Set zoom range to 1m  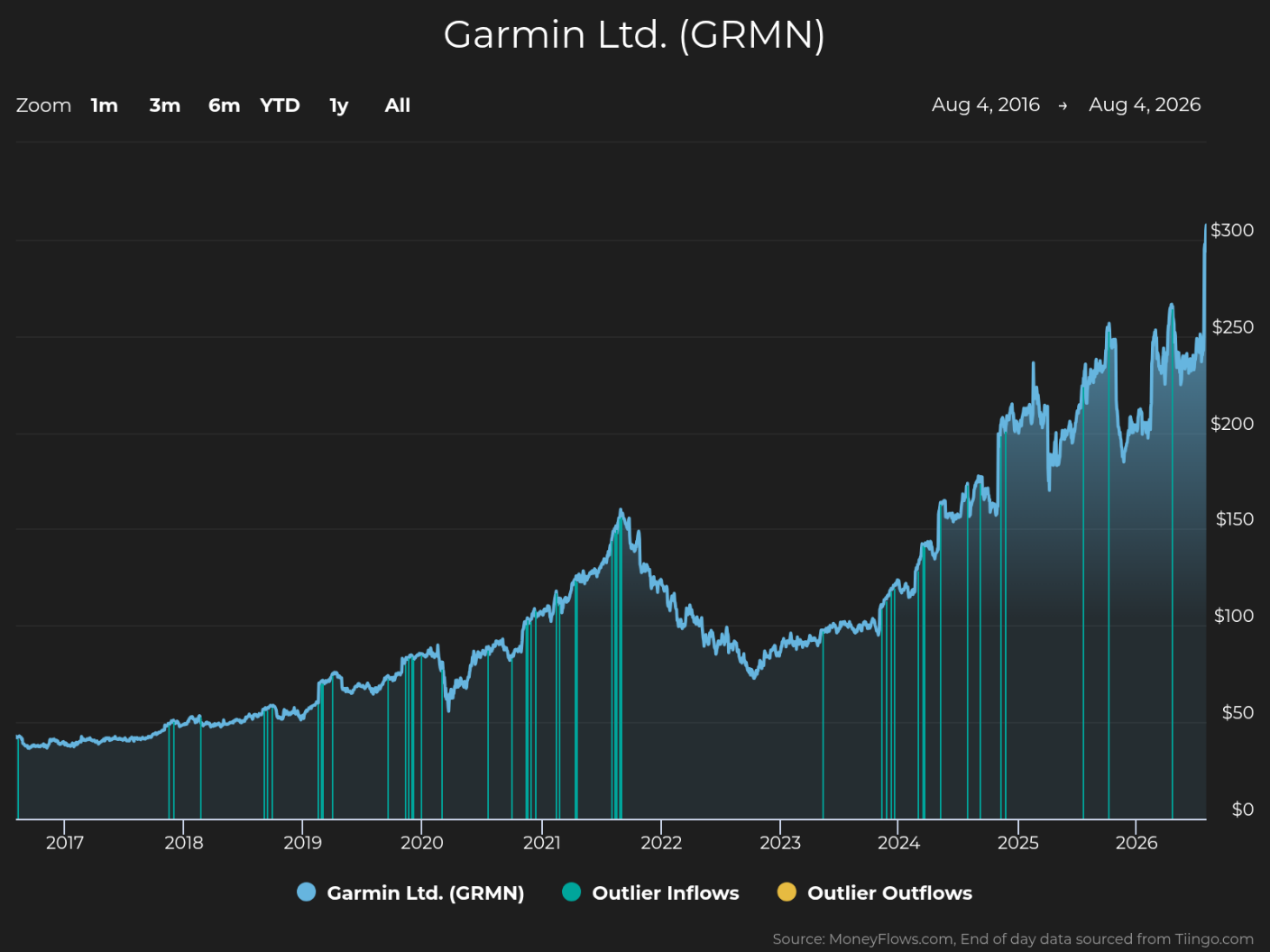pos(105,105)
